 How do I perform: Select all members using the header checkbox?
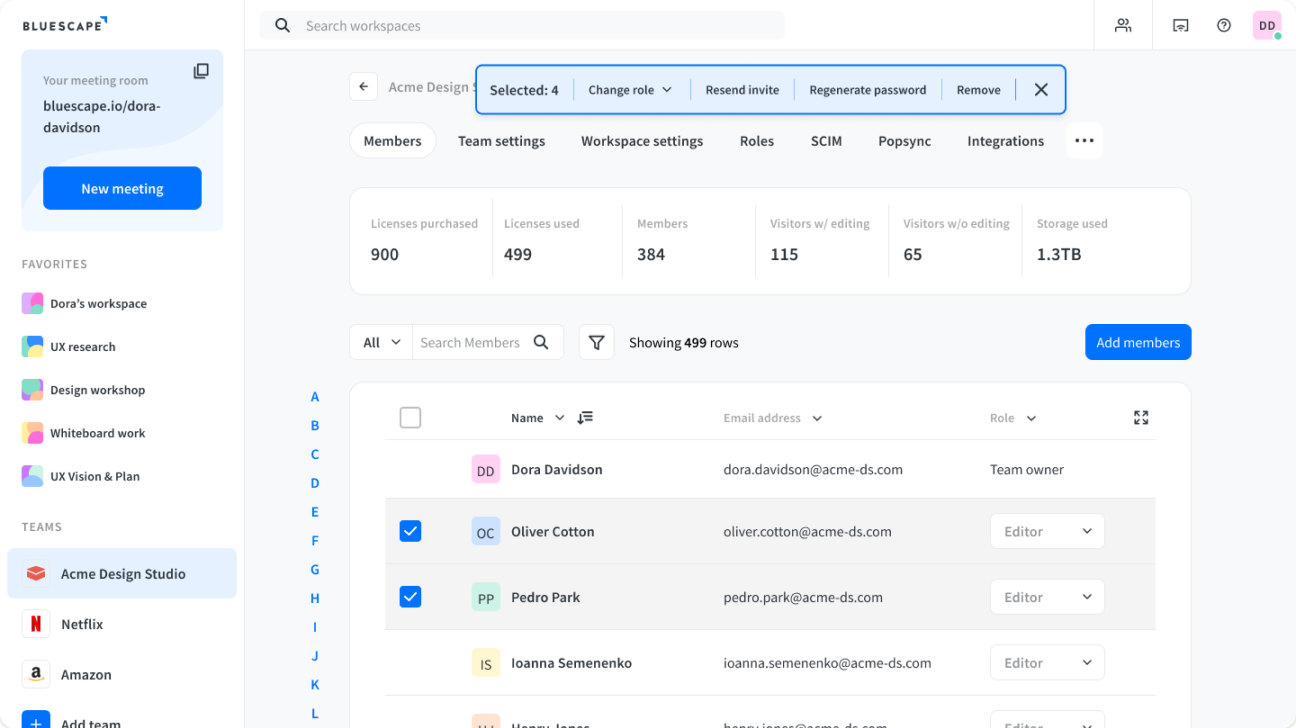[410, 417]
